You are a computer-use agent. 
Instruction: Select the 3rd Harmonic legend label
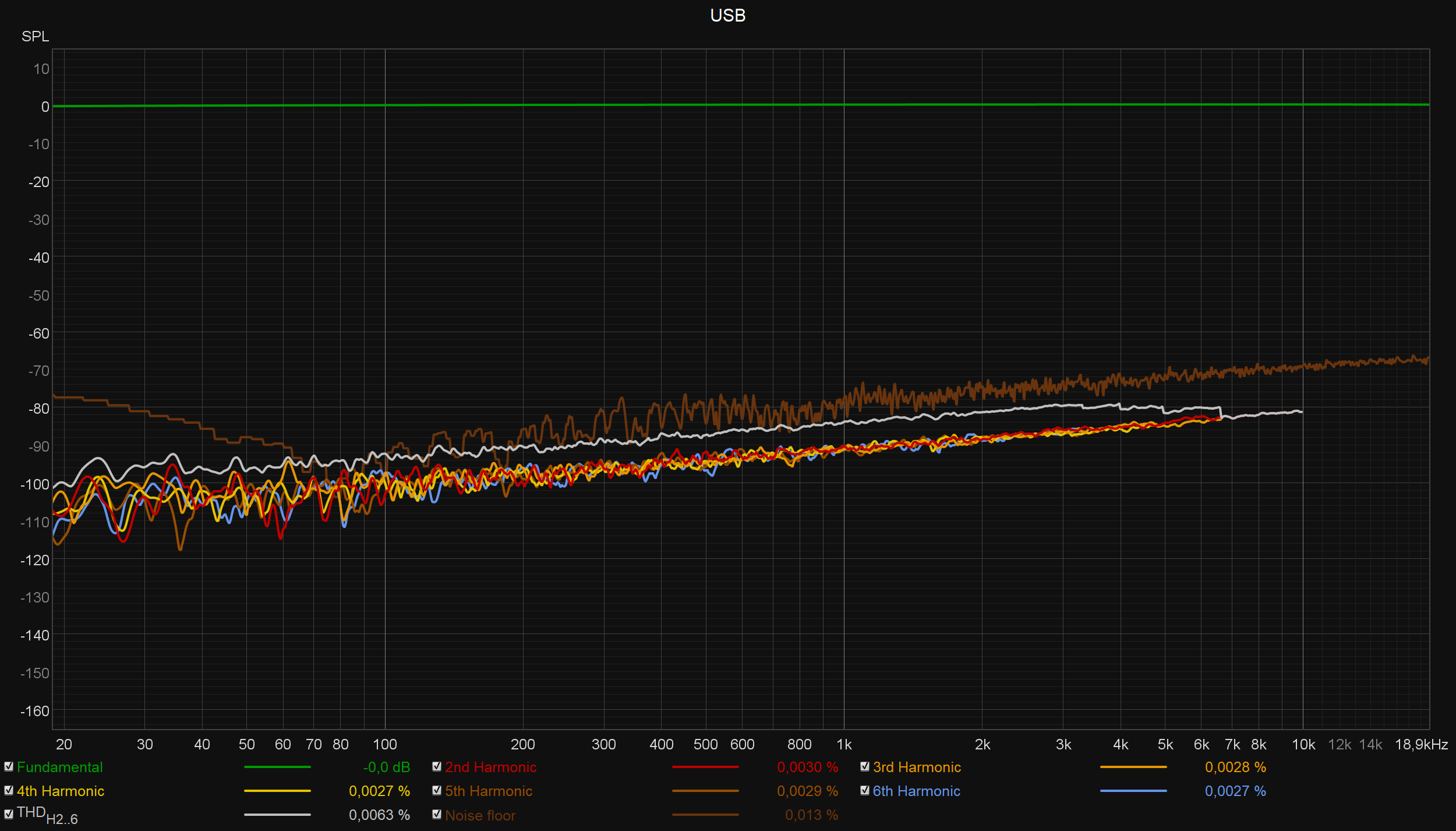click(x=917, y=767)
